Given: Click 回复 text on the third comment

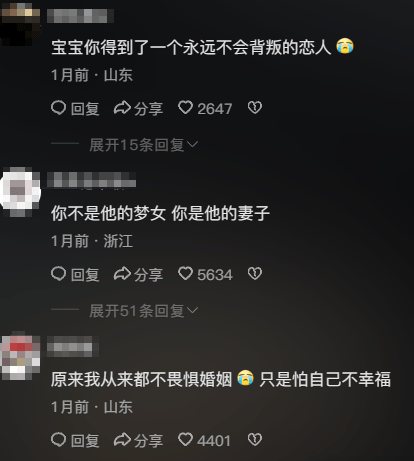Looking at the screenshot, I should click(x=85, y=441).
